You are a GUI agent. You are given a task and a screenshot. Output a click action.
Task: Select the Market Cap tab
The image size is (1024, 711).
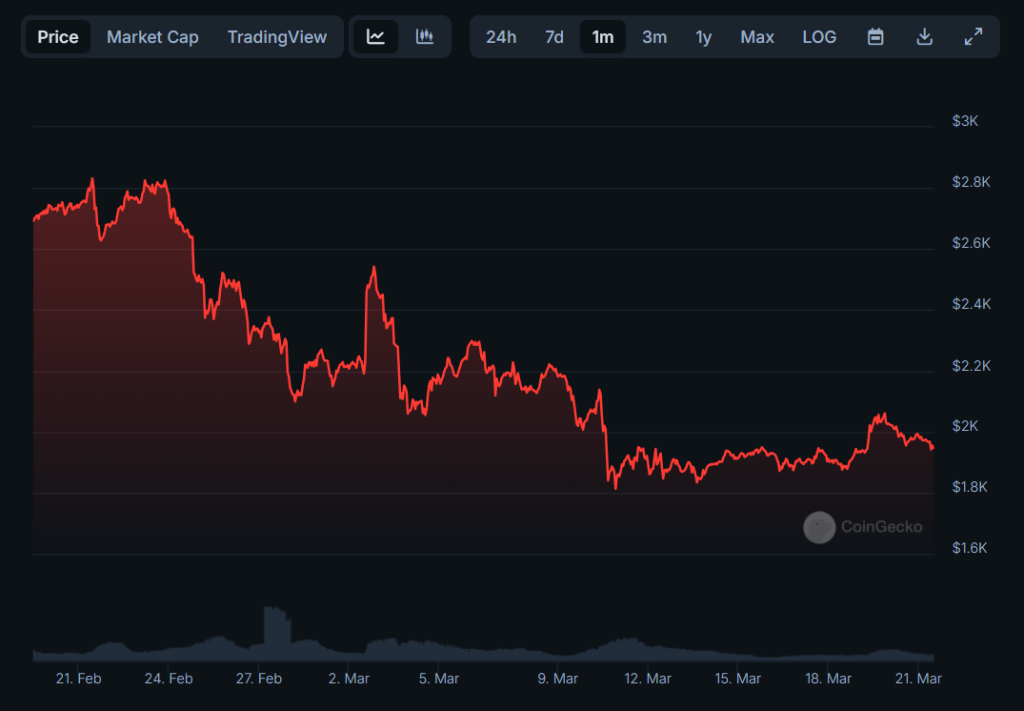point(152,37)
